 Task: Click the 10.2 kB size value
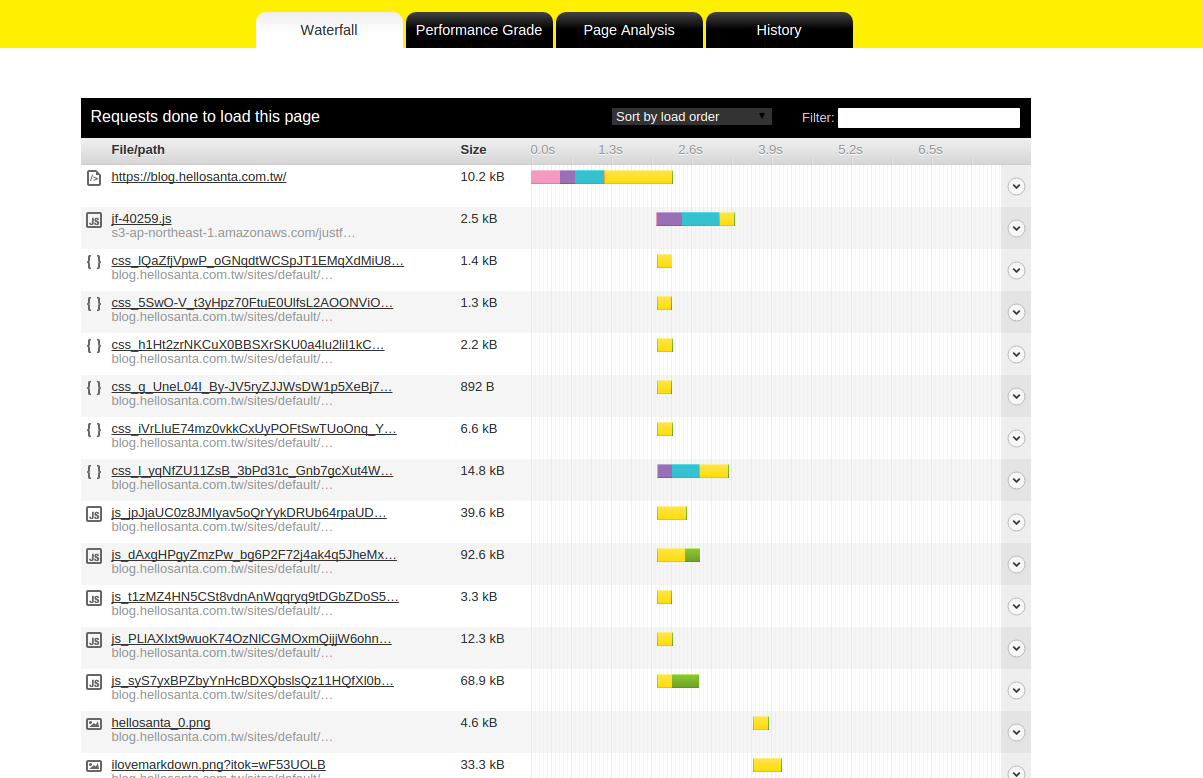coord(482,177)
